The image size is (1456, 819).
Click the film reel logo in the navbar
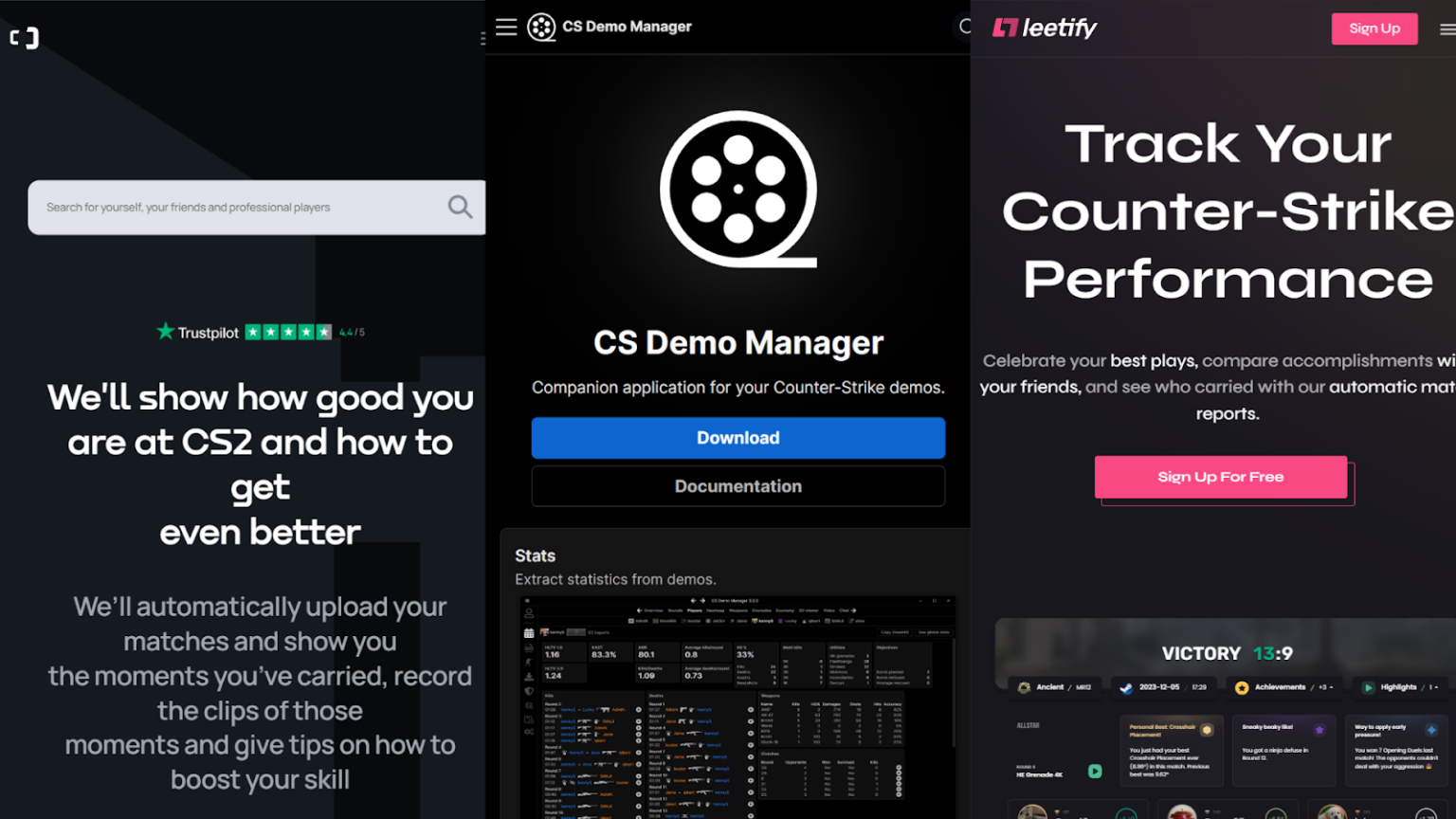[x=541, y=27]
